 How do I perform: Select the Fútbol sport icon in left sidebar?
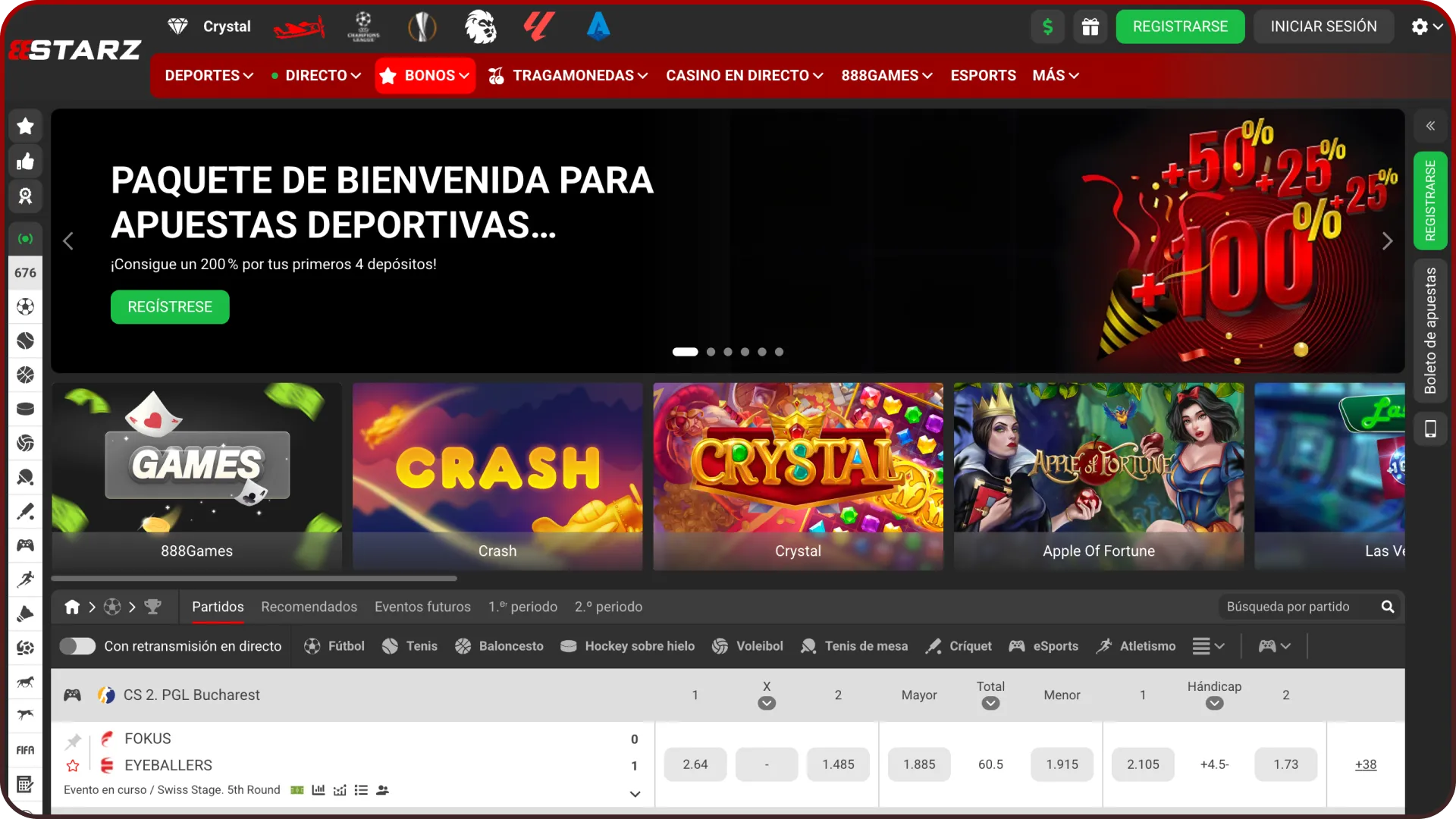(25, 307)
